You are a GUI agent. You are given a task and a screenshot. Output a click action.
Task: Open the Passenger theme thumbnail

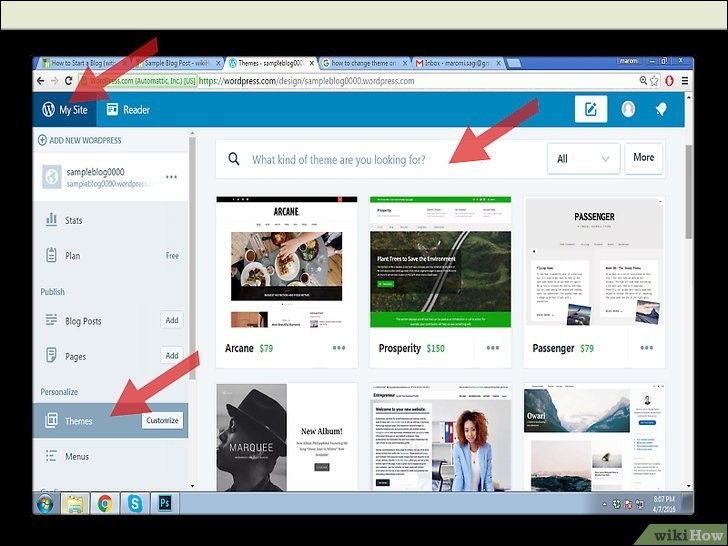(594, 262)
